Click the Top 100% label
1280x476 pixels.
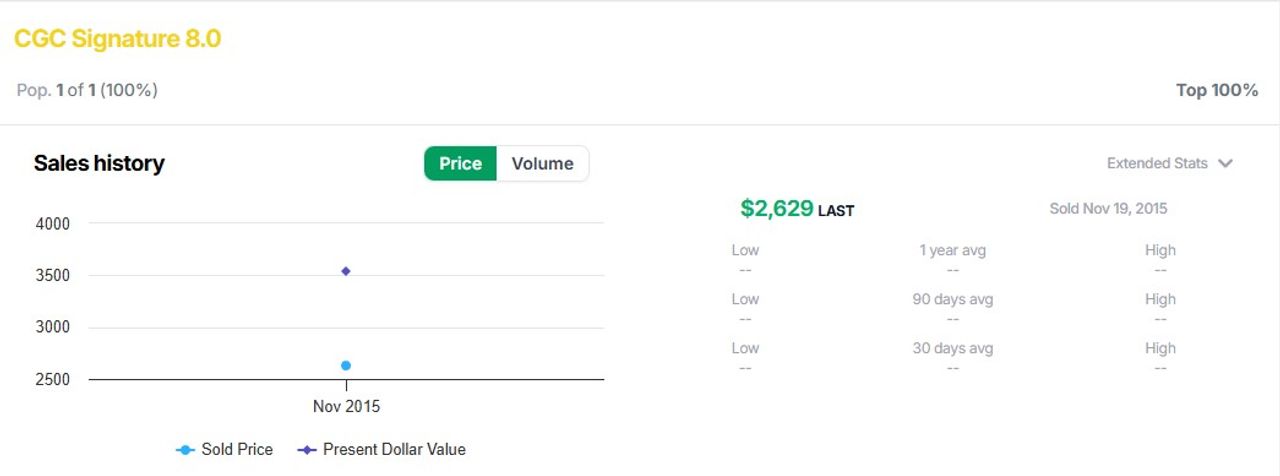(x=1217, y=90)
